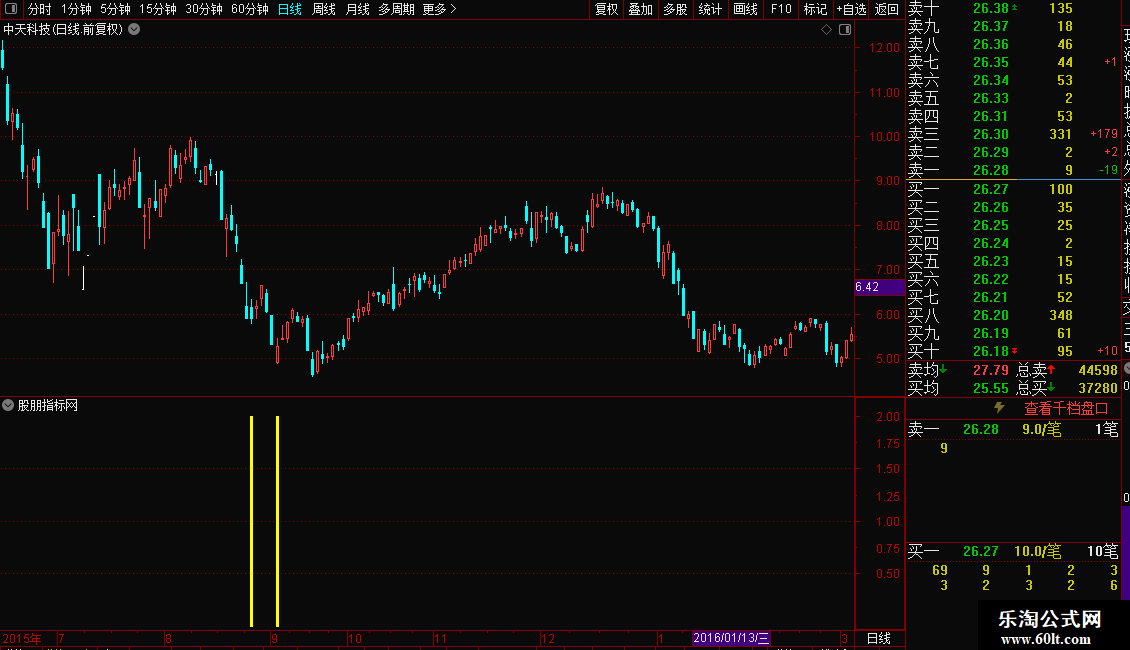The image size is (1130, 650).
Task: Select the 买十 row at 26.18
Action: (x=1013, y=351)
